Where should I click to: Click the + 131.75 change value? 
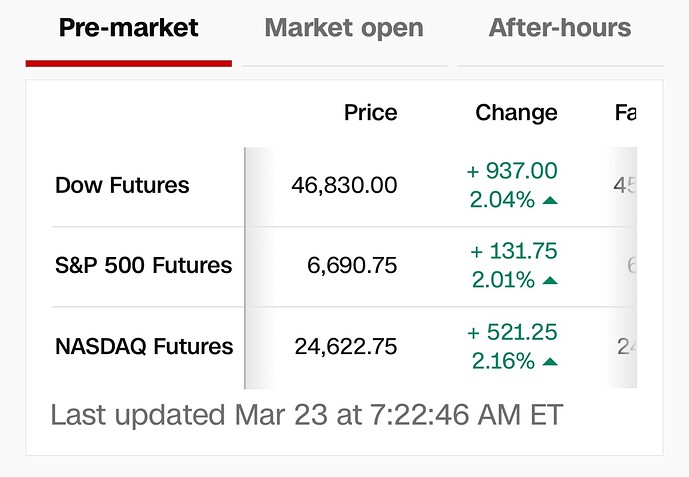point(512,251)
